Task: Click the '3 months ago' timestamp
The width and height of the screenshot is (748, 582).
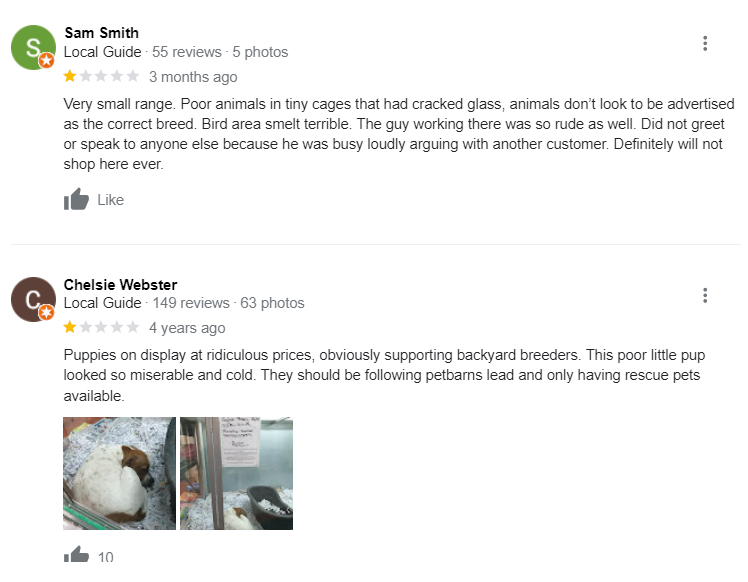Action: 193,77
